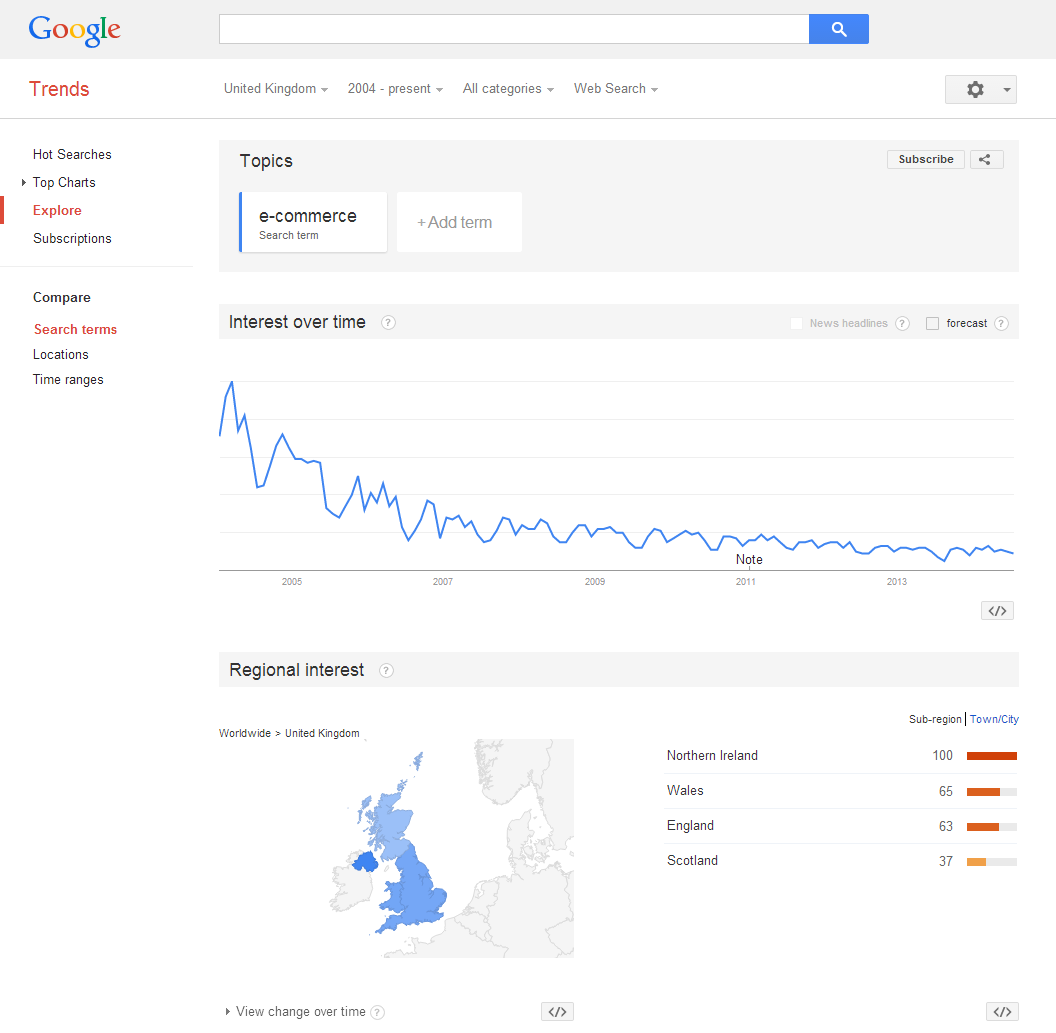Open the United Kingdom region dropdown

click(x=275, y=89)
